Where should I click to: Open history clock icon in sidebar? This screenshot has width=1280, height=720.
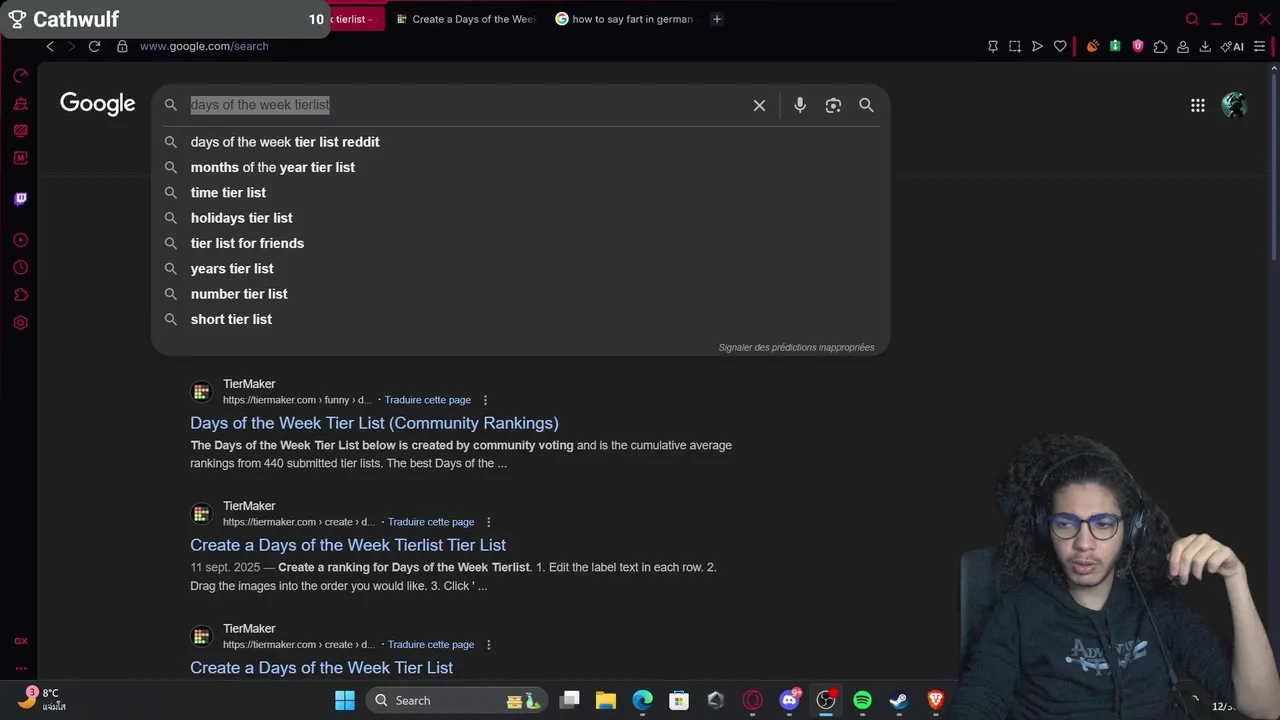(x=20, y=267)
